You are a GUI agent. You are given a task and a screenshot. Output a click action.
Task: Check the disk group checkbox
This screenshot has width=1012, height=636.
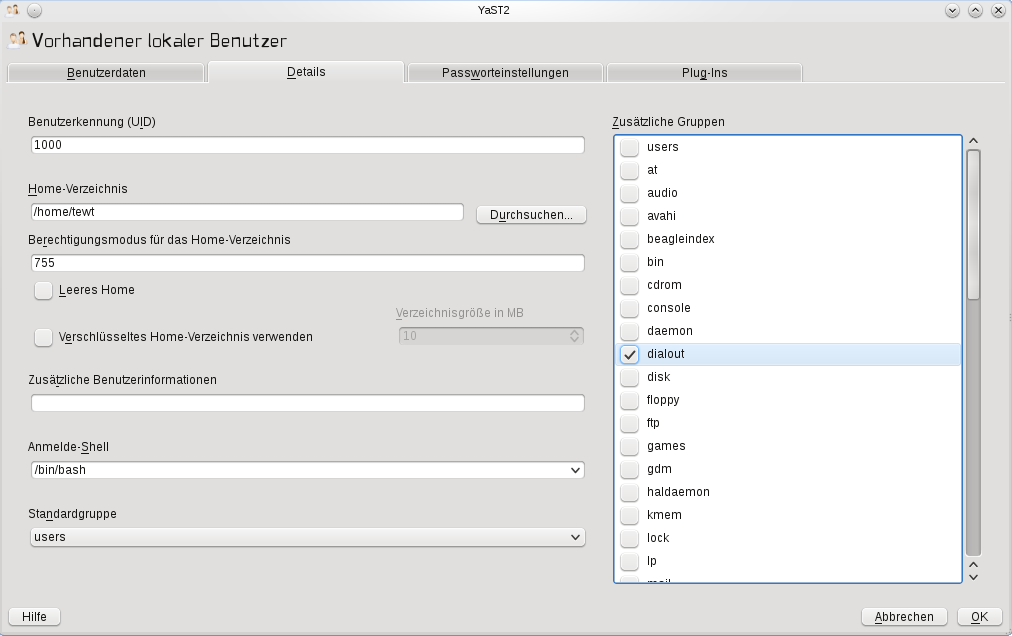coord(629,377)
